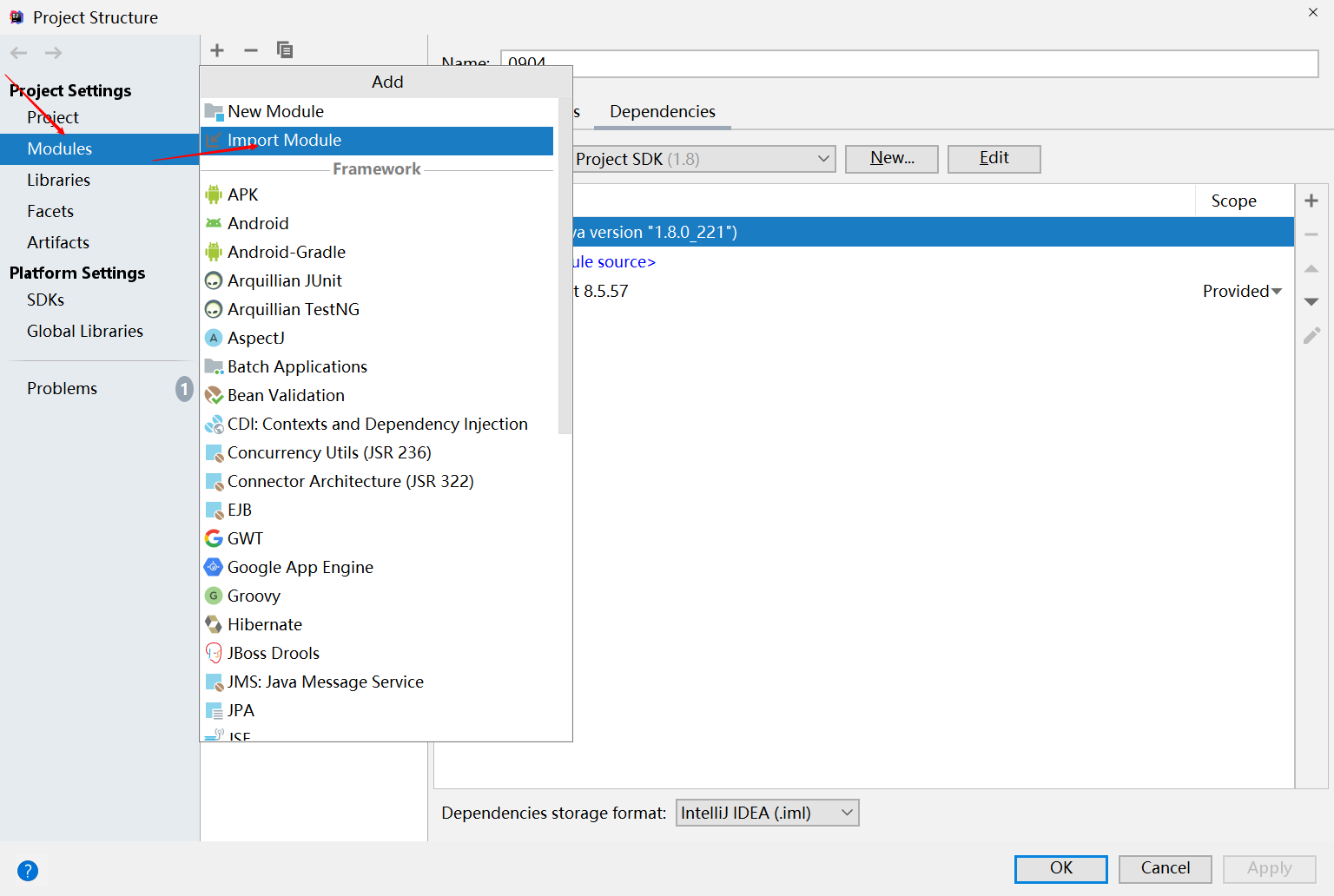Screen dimensions: 1334x896
Task: Remove the dependency with the minus icon
Action: click(x=1311, y=234)
